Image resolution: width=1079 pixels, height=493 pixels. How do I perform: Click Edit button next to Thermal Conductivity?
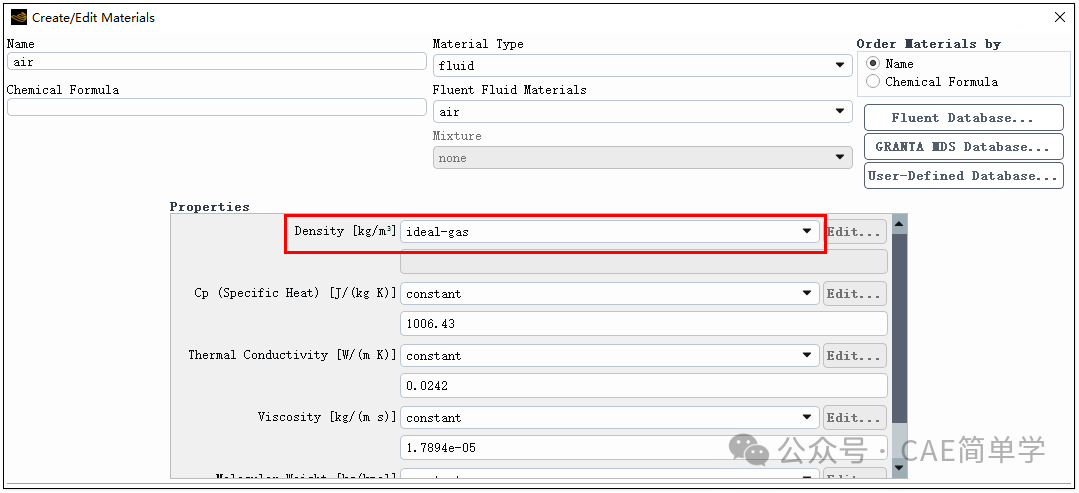pyautogui.click(x=855, y=355)
